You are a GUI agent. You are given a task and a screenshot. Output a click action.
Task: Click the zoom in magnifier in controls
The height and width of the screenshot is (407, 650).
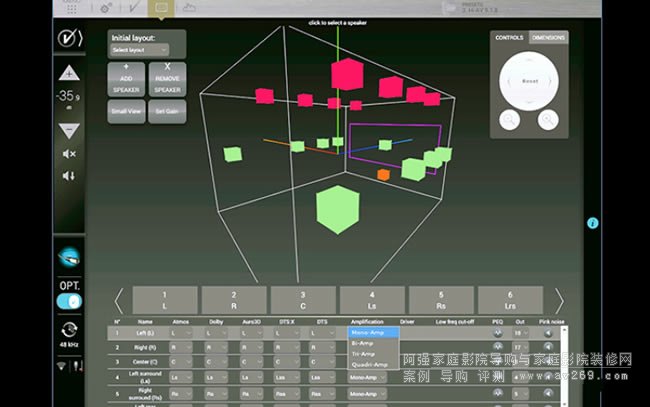coord(547,120)
